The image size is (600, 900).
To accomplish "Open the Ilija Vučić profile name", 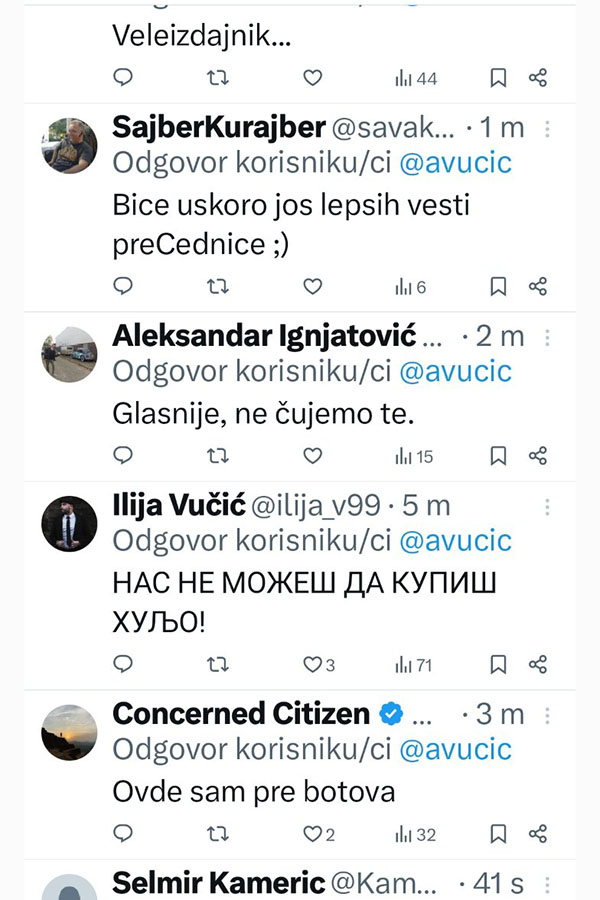I will click(179, 506).
